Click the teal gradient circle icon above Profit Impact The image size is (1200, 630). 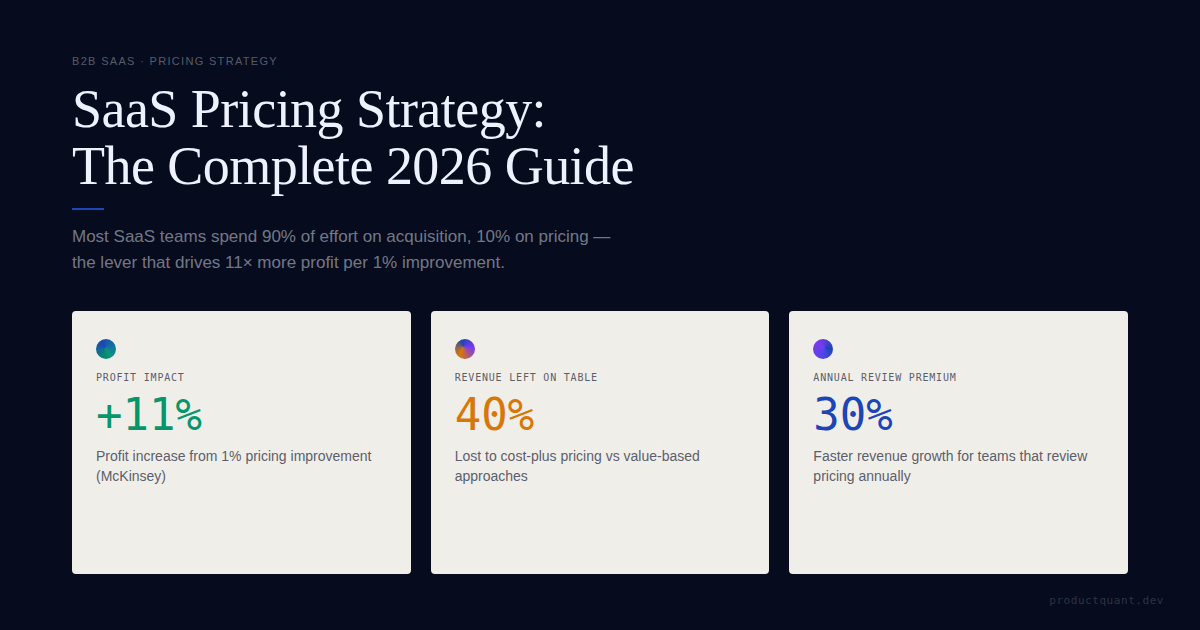106,349
